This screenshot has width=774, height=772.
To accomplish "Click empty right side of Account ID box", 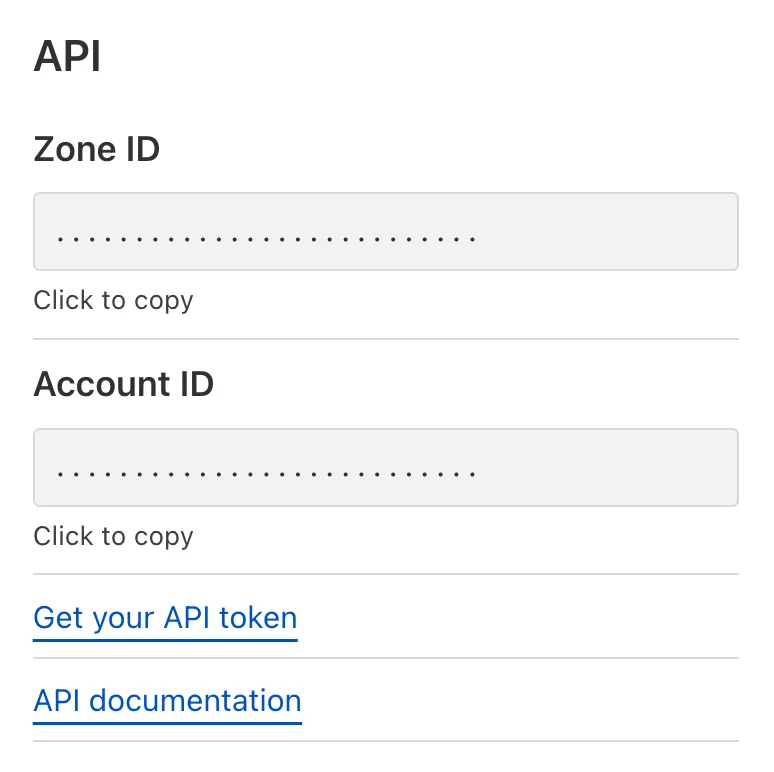I will pos(620,468).
